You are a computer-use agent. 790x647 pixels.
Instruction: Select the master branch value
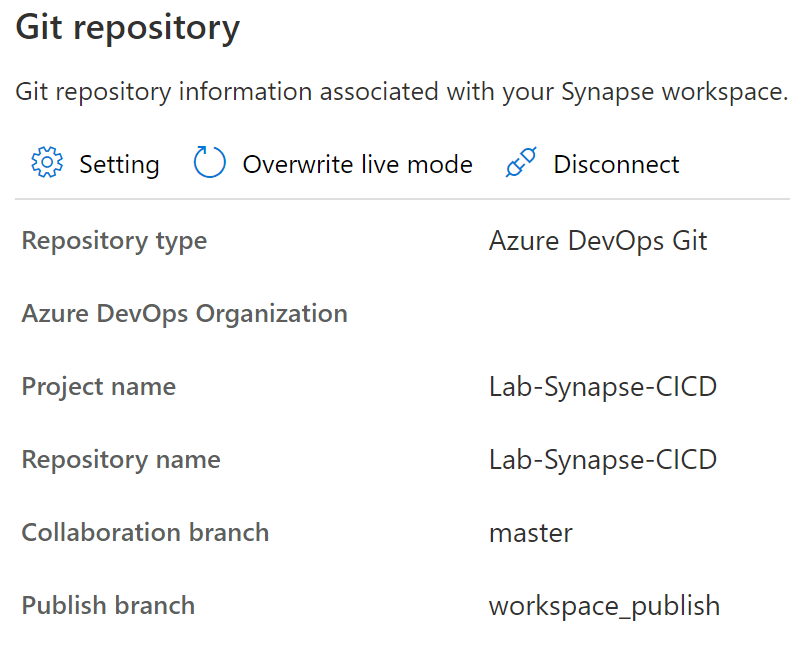(531, 533)
